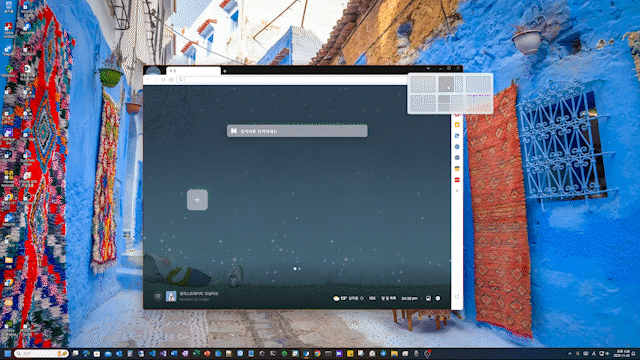
Task: Open the Windows Start menu
Action: tap(7, 353)
